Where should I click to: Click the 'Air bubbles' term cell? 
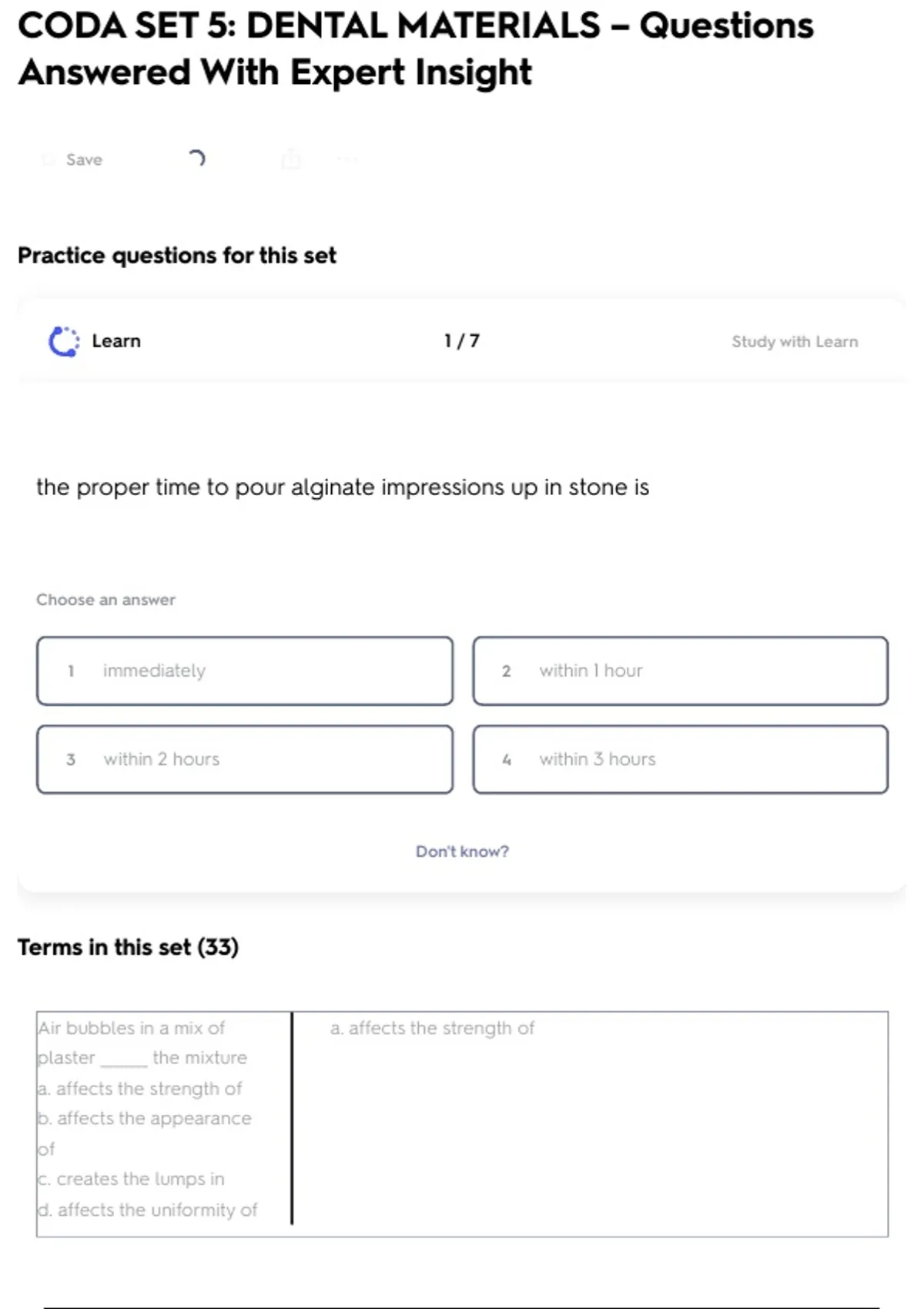[163, 1118]
